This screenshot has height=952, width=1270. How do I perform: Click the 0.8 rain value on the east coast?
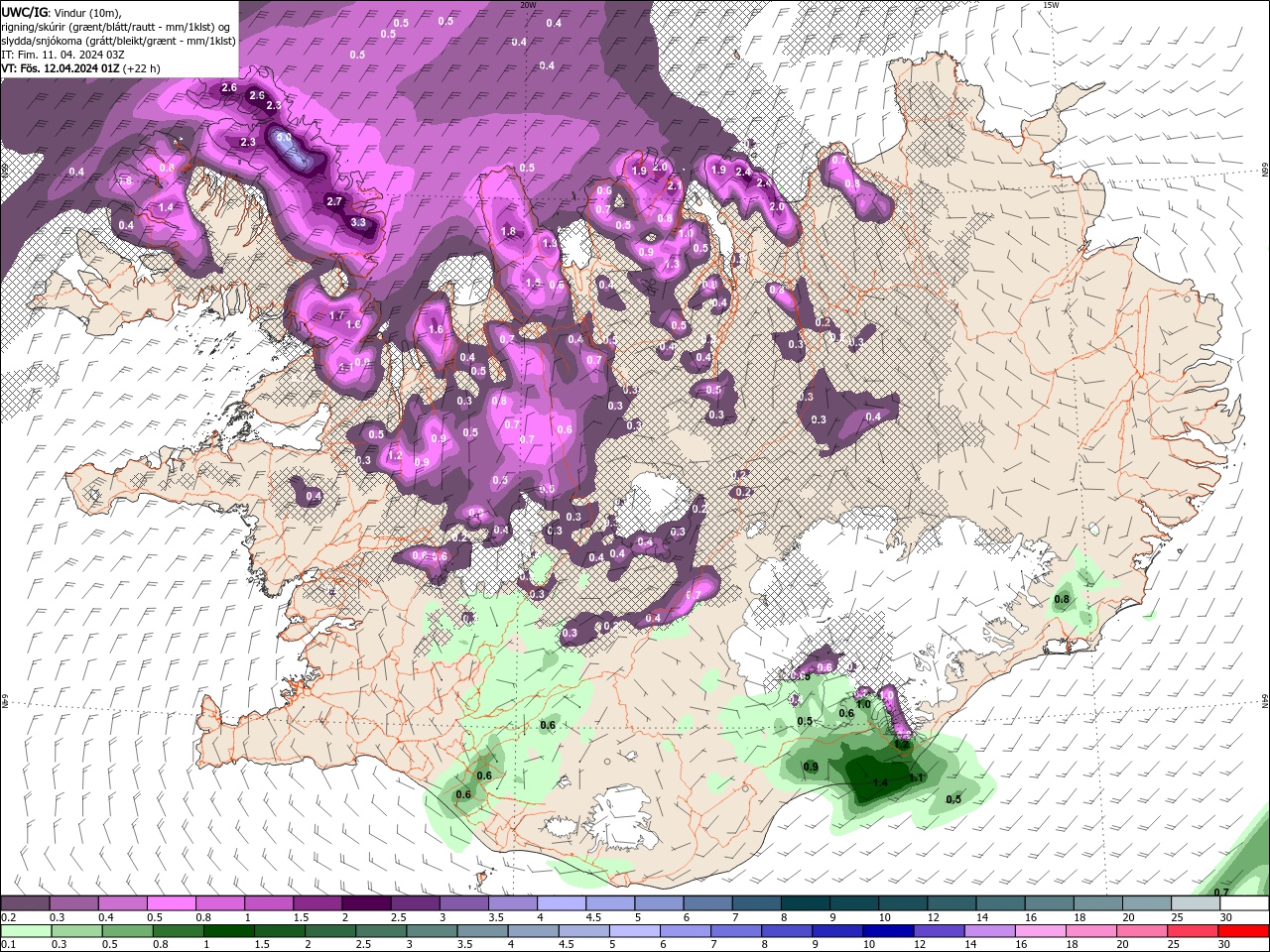pyautogui.click(x=1062, y=599)
